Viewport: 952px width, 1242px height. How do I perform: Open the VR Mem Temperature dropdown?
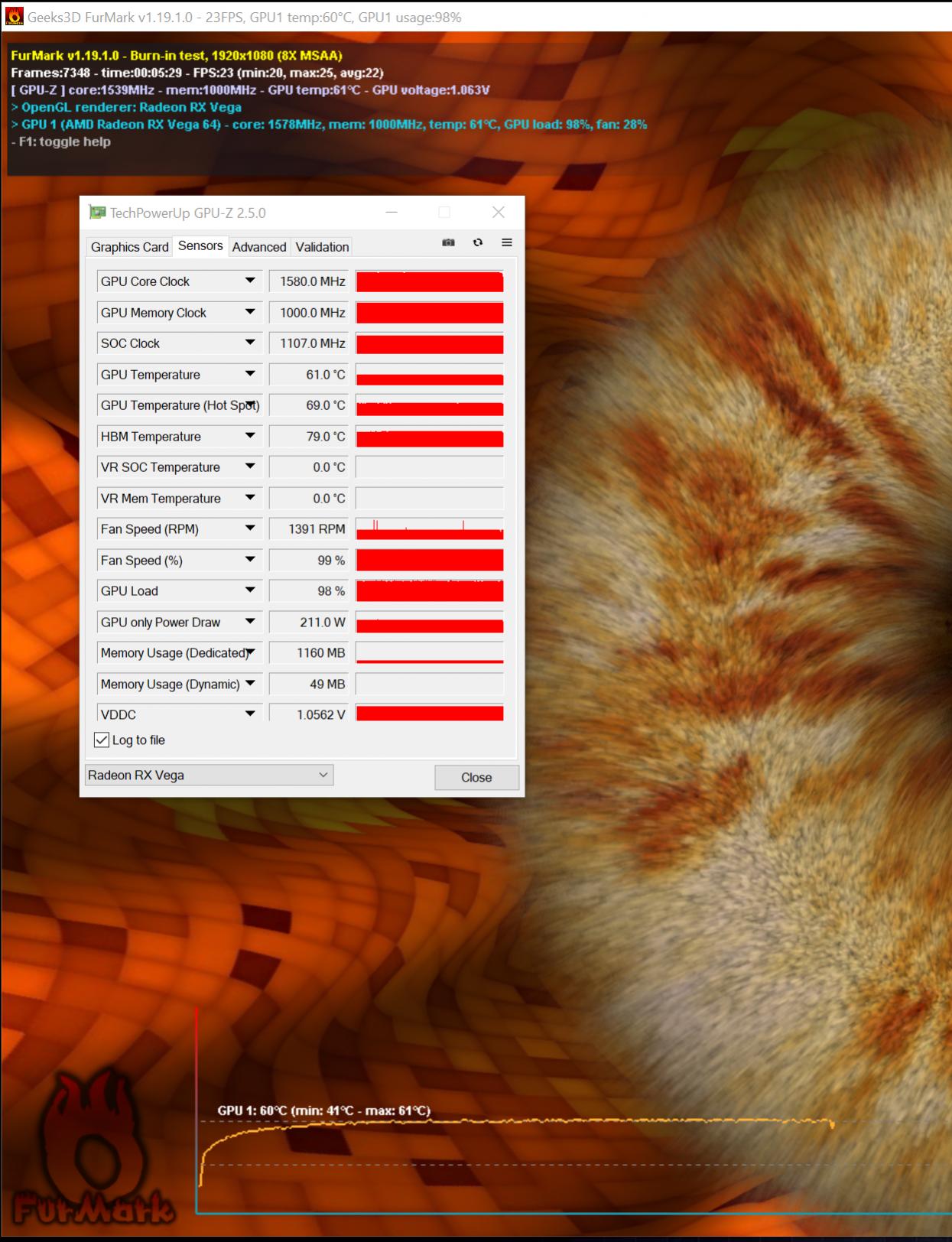(x=250, y=498)
